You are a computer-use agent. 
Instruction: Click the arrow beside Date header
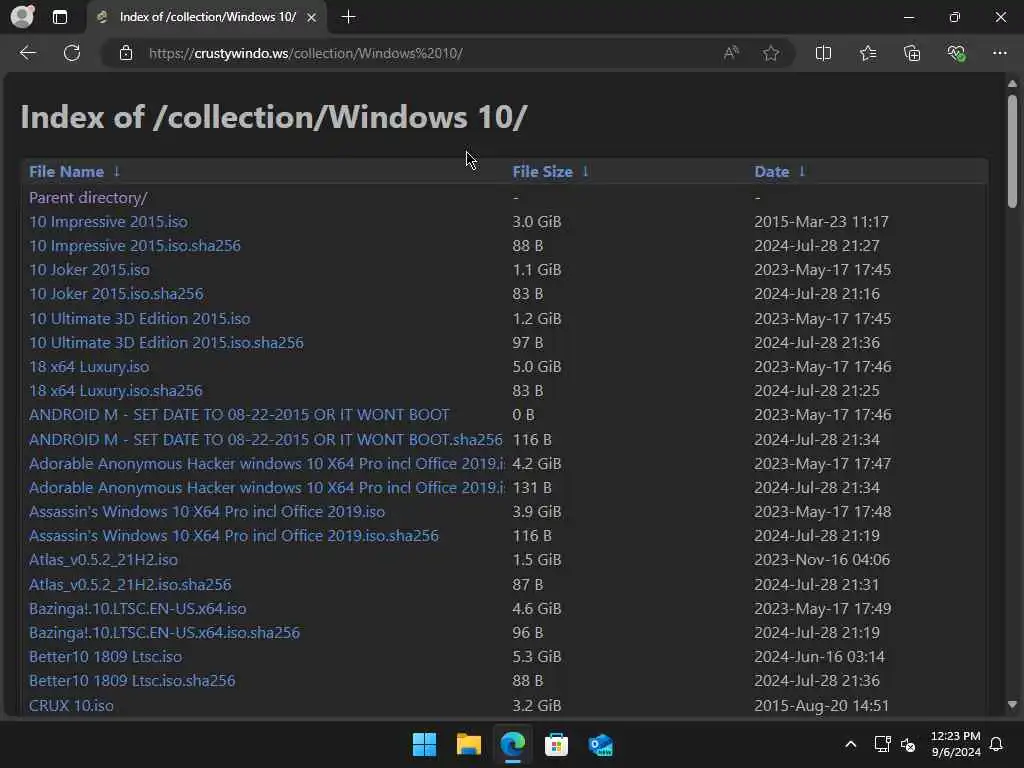pos(802,171)
